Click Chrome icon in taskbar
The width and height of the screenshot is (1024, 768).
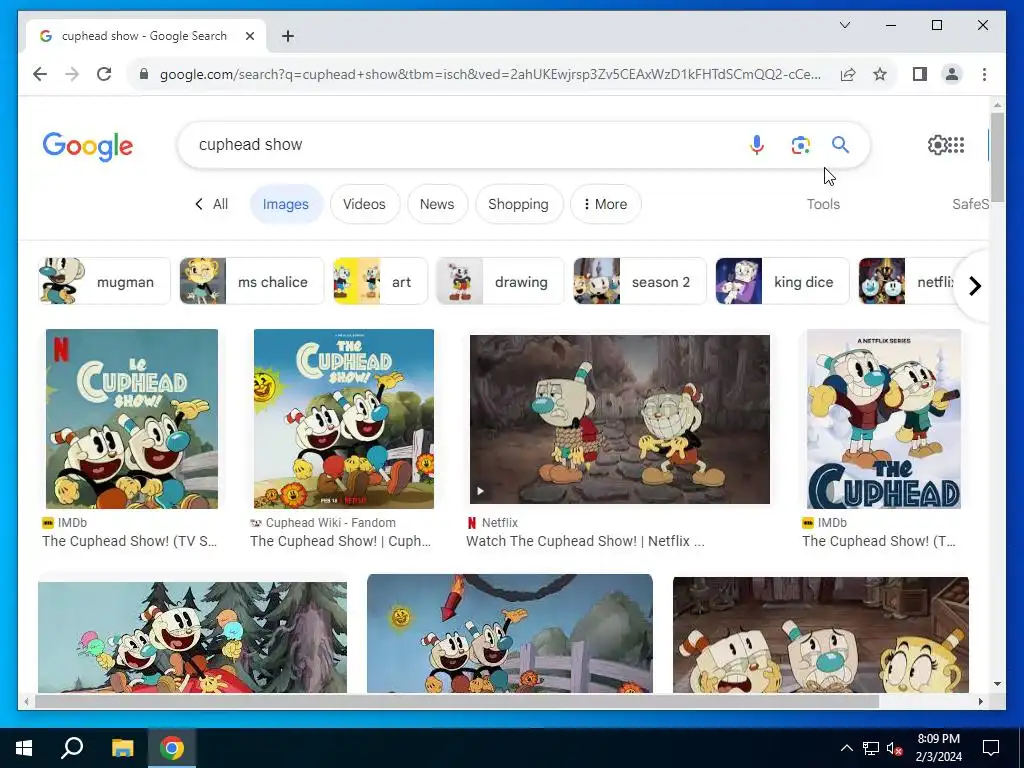pos(172,748)
